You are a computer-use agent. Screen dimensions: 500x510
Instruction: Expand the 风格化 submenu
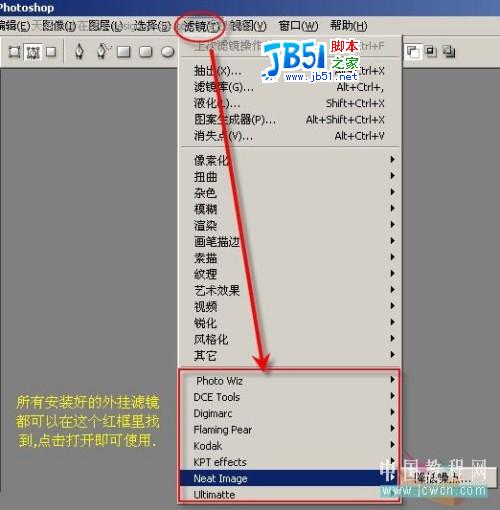[x=290, y=339]
